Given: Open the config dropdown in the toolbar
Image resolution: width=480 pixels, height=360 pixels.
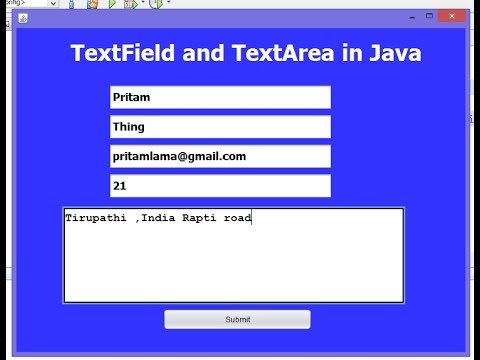Looking at the screenshot, I should click(53, 3).
